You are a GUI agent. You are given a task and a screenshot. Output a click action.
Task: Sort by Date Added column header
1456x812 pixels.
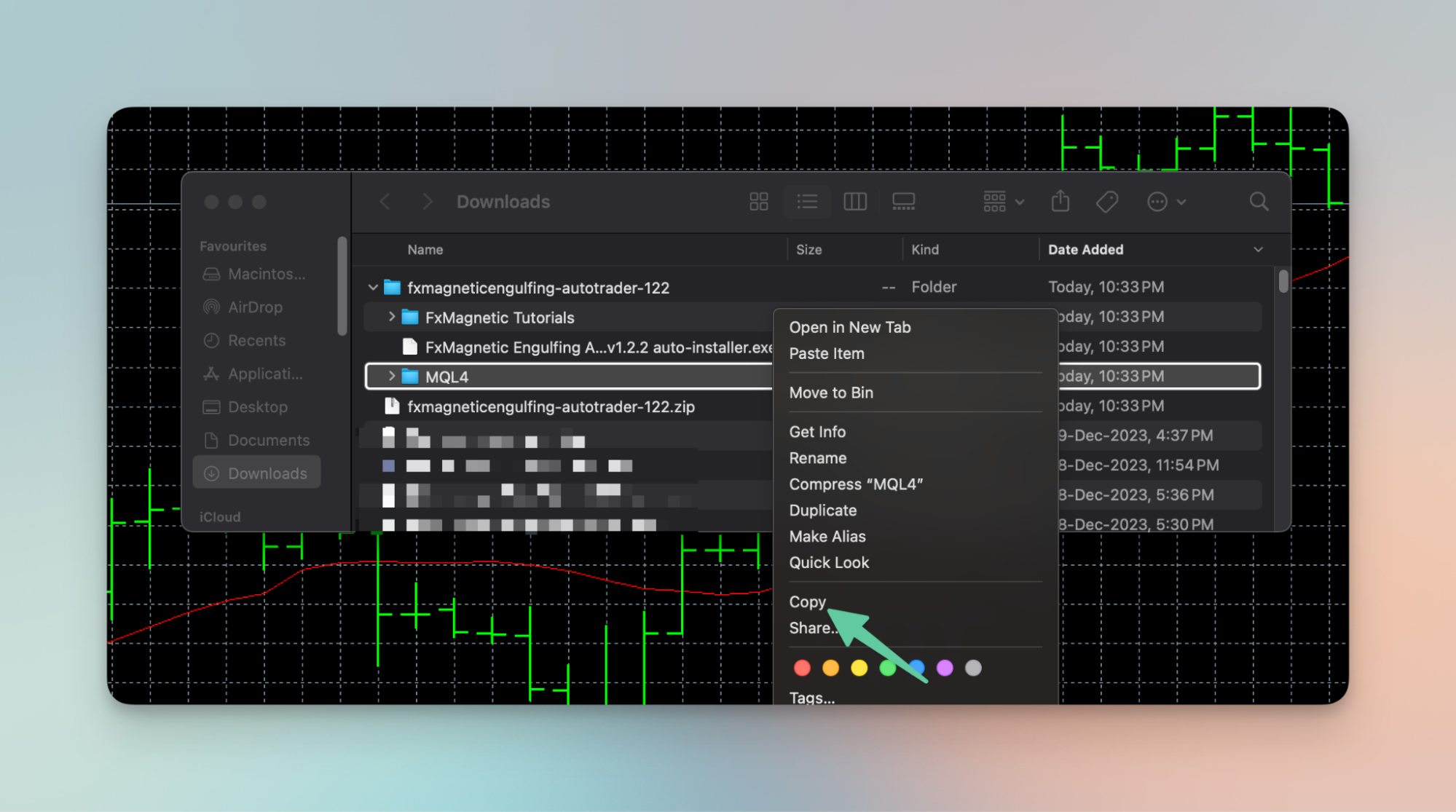pos(1085,250)
